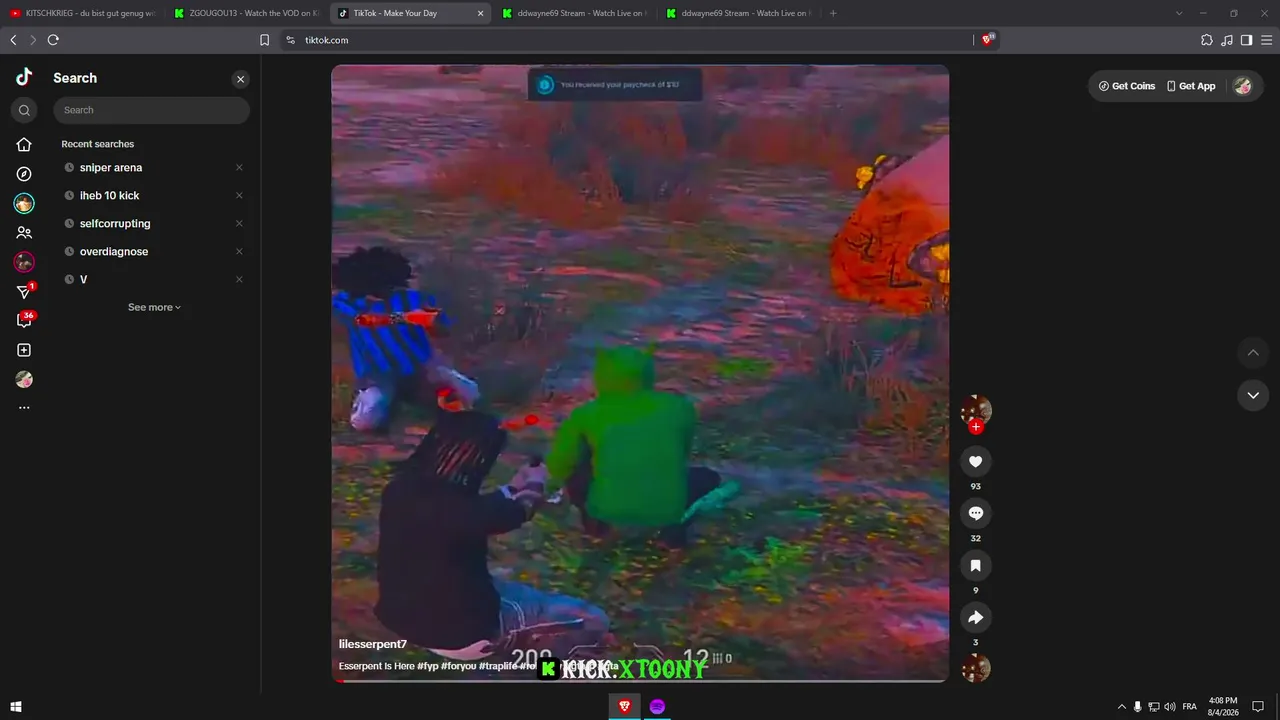The width and height of the screenshot is (1280, 720).
Task: Bookmark this page with the address bar icon
Action: point(264,40)
